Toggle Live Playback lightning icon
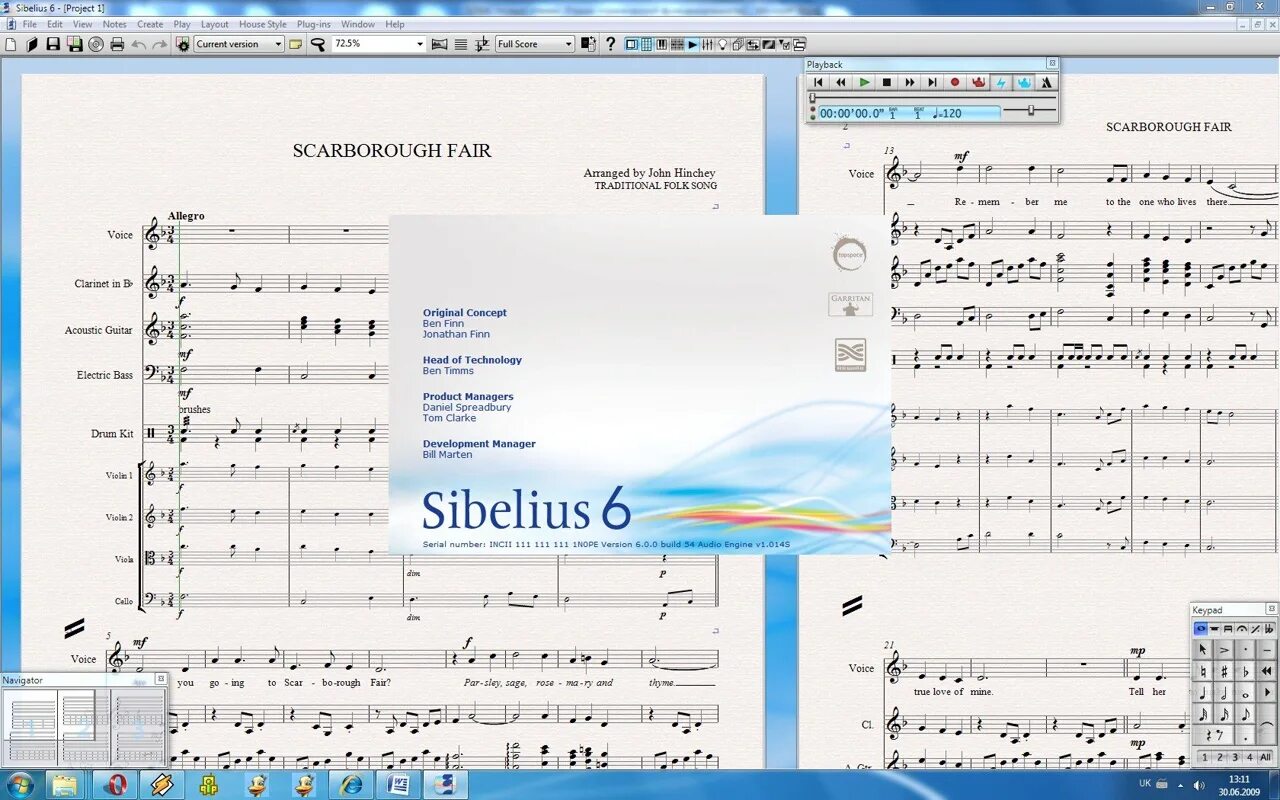The height and width of the screenshot is (800, 1280). point(1001,82)
